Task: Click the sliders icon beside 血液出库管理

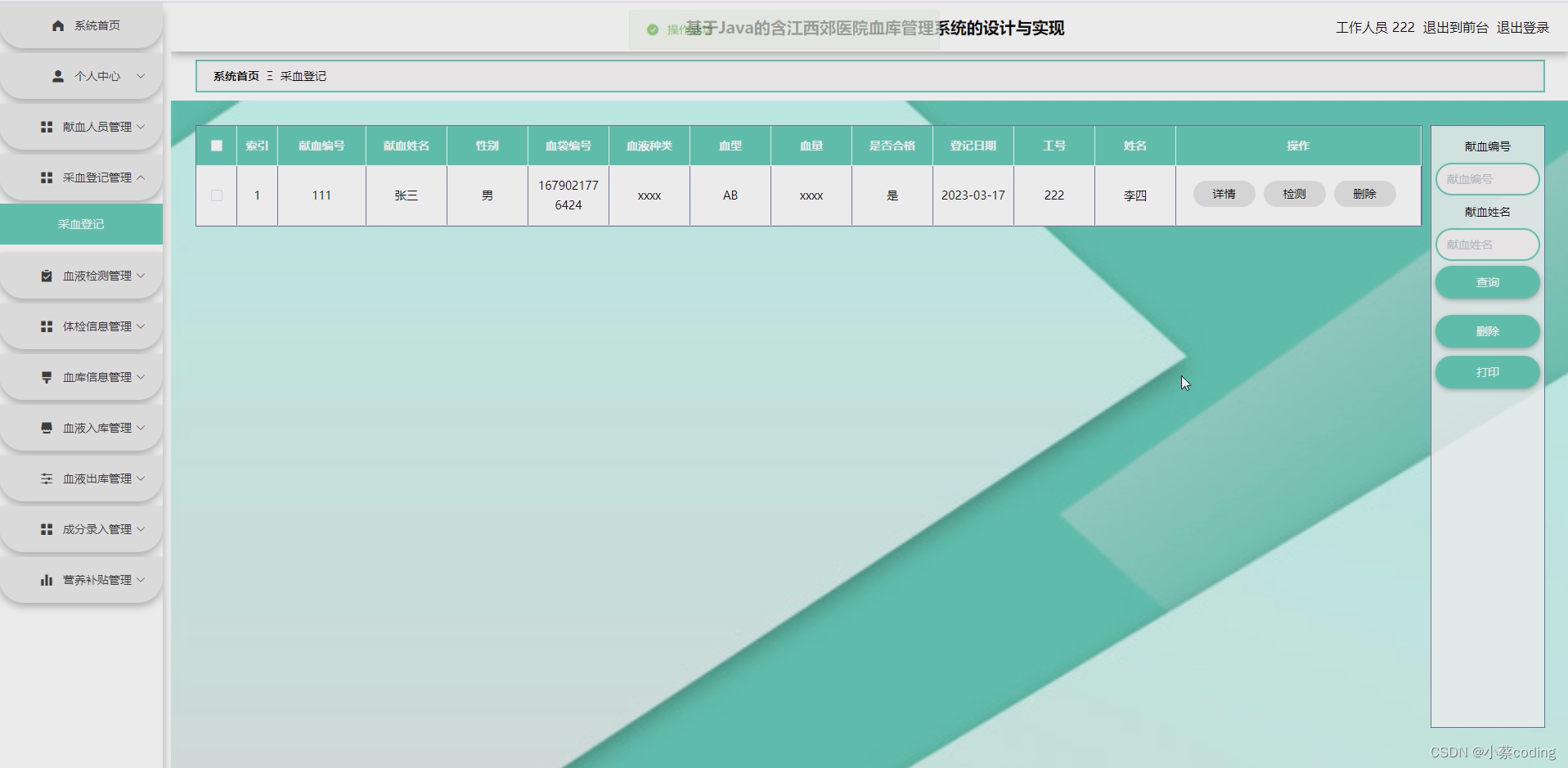Action: click(47, 478)
